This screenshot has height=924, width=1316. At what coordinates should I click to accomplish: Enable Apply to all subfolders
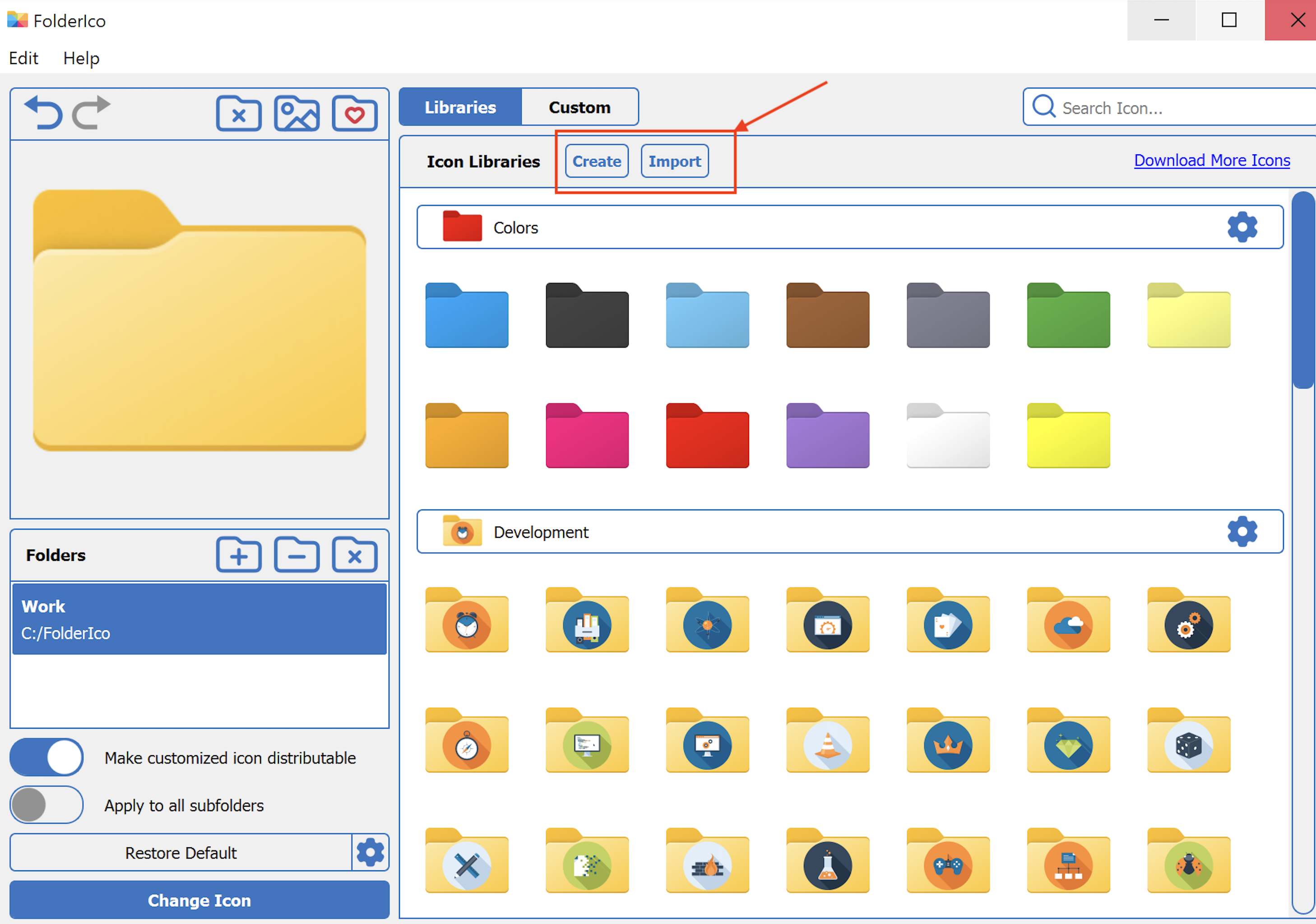(x=46, y=805)
